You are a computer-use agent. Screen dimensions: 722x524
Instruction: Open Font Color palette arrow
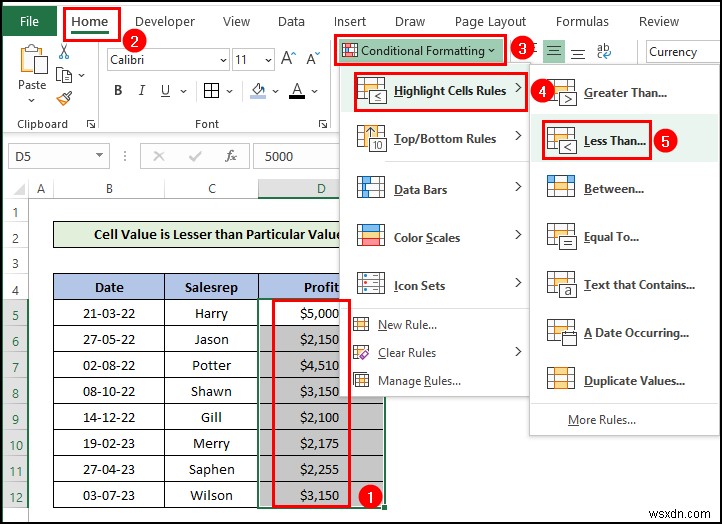point(314,91)
